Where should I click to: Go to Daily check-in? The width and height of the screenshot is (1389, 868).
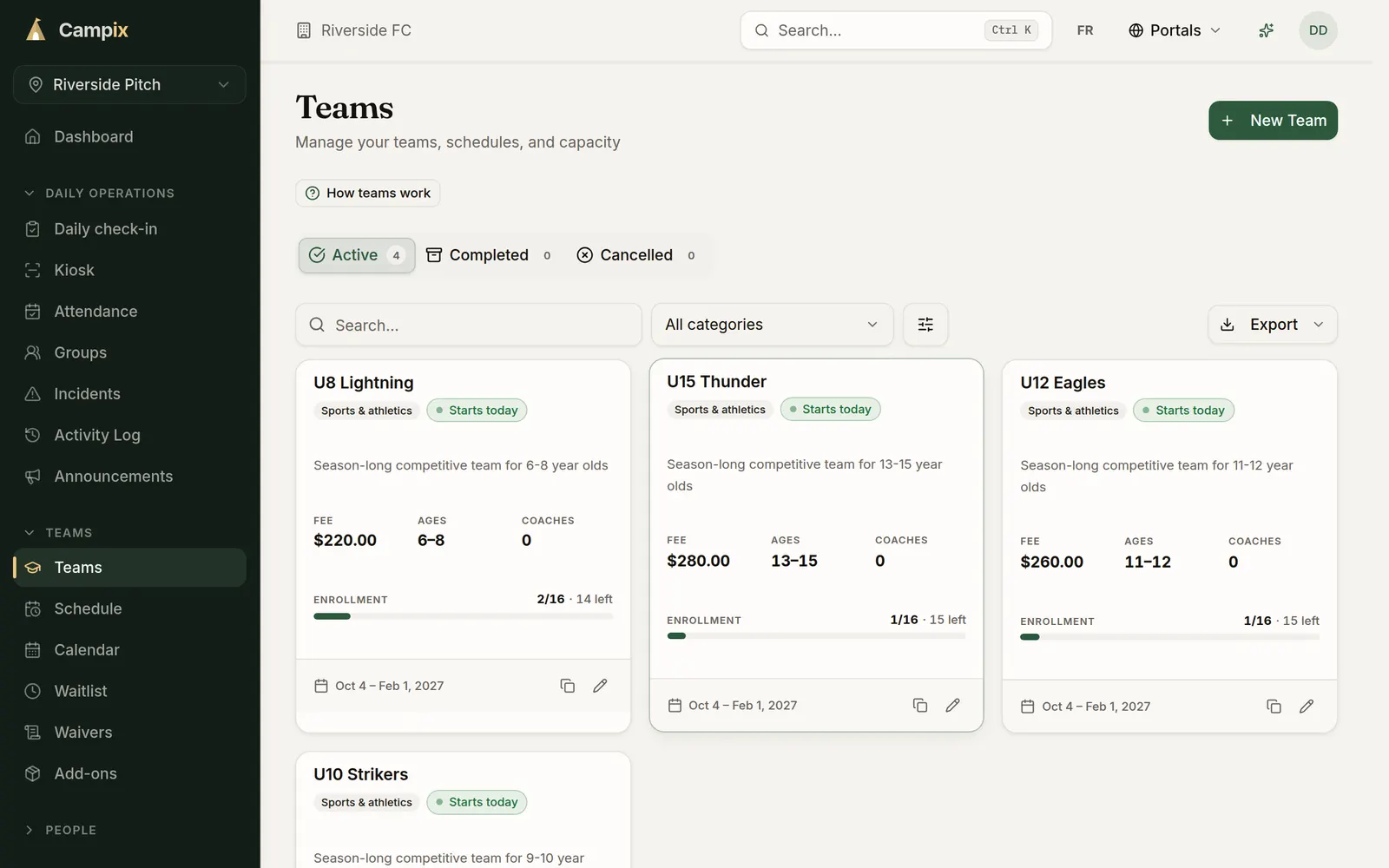coord(130,229)
